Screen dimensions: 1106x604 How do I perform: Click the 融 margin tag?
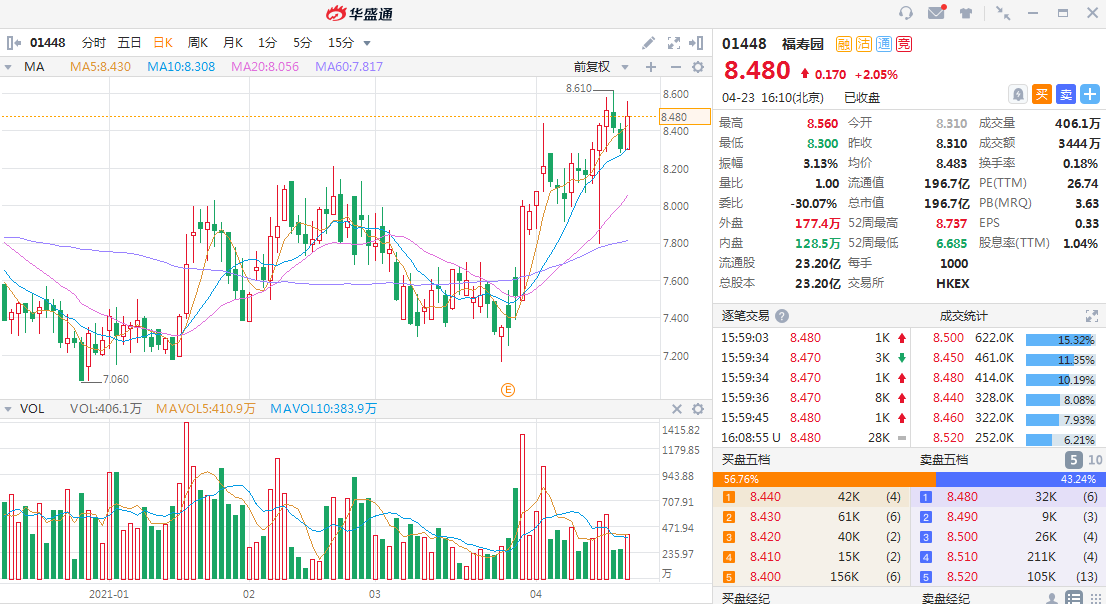[x=844, y=44]
